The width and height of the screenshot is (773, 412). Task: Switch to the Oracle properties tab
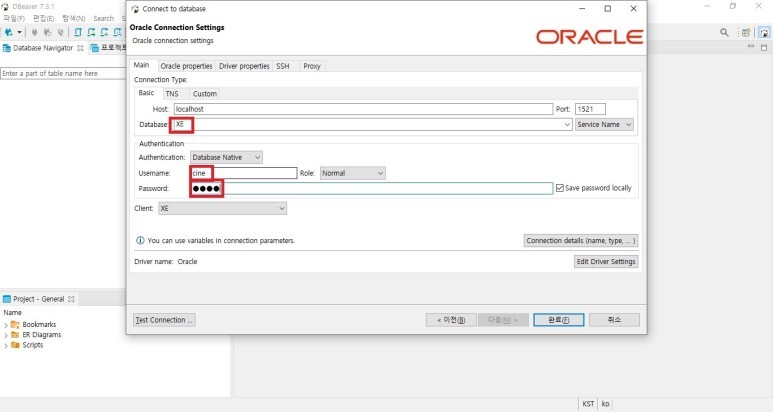186,66
